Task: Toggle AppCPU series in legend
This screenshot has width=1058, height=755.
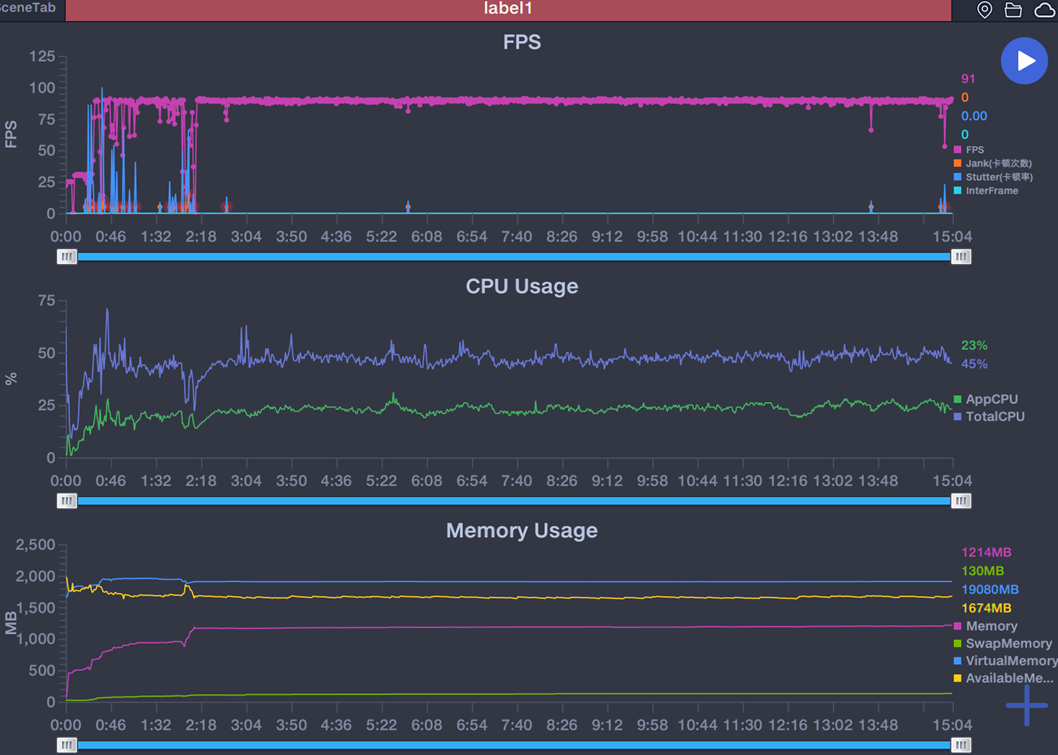Action: click(986, 399)
